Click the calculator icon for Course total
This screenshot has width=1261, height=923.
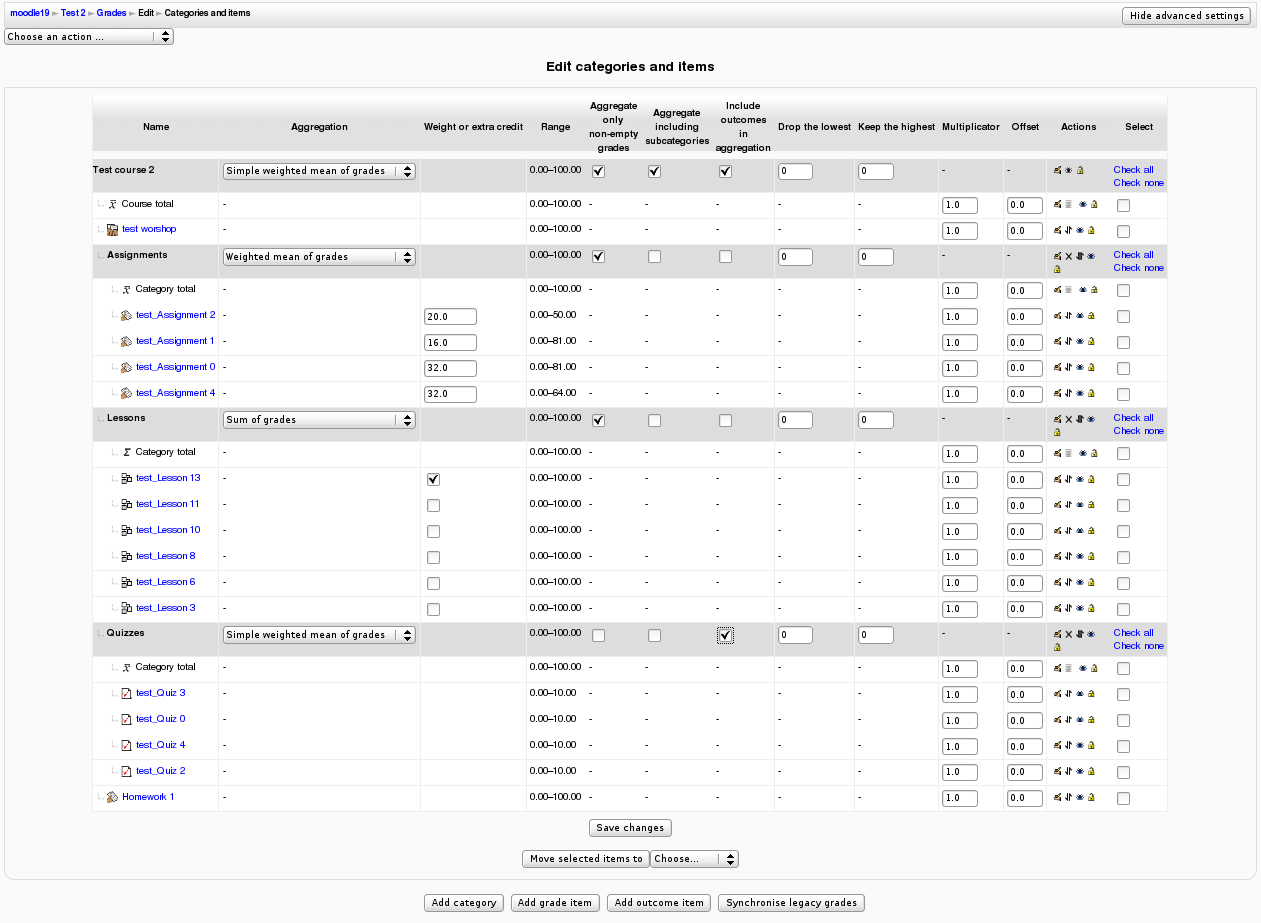1068,204
